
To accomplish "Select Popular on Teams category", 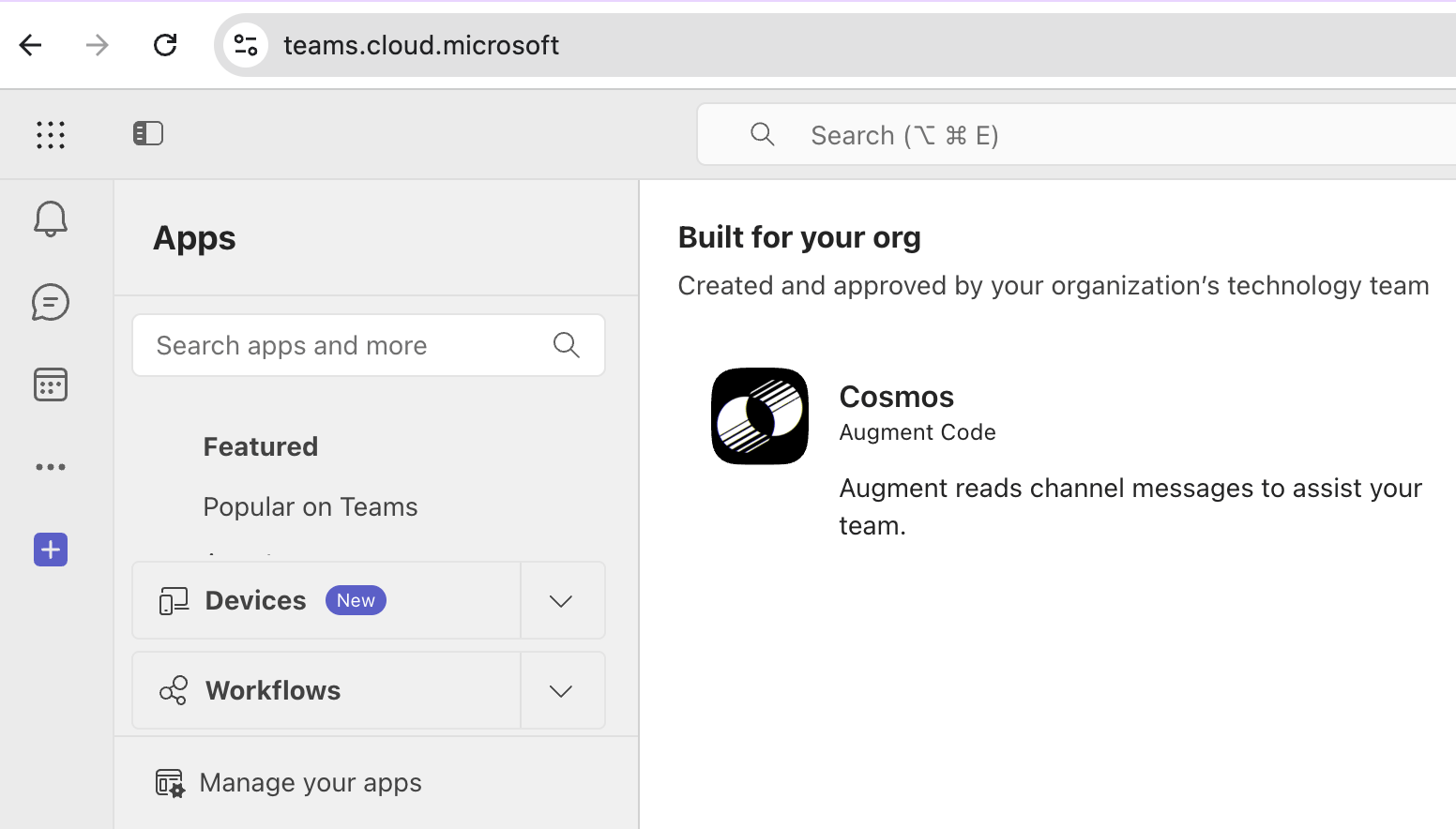I will [x=311, y=507].
